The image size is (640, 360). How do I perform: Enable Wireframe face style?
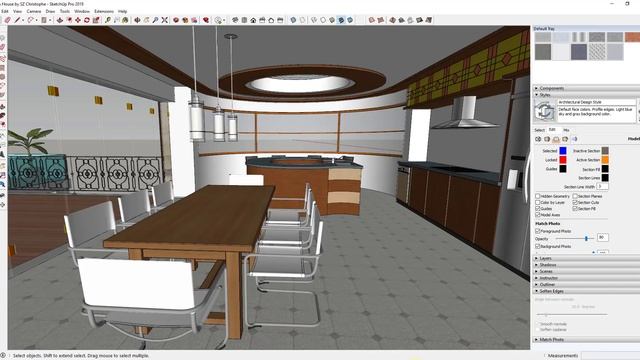point(314,20)
